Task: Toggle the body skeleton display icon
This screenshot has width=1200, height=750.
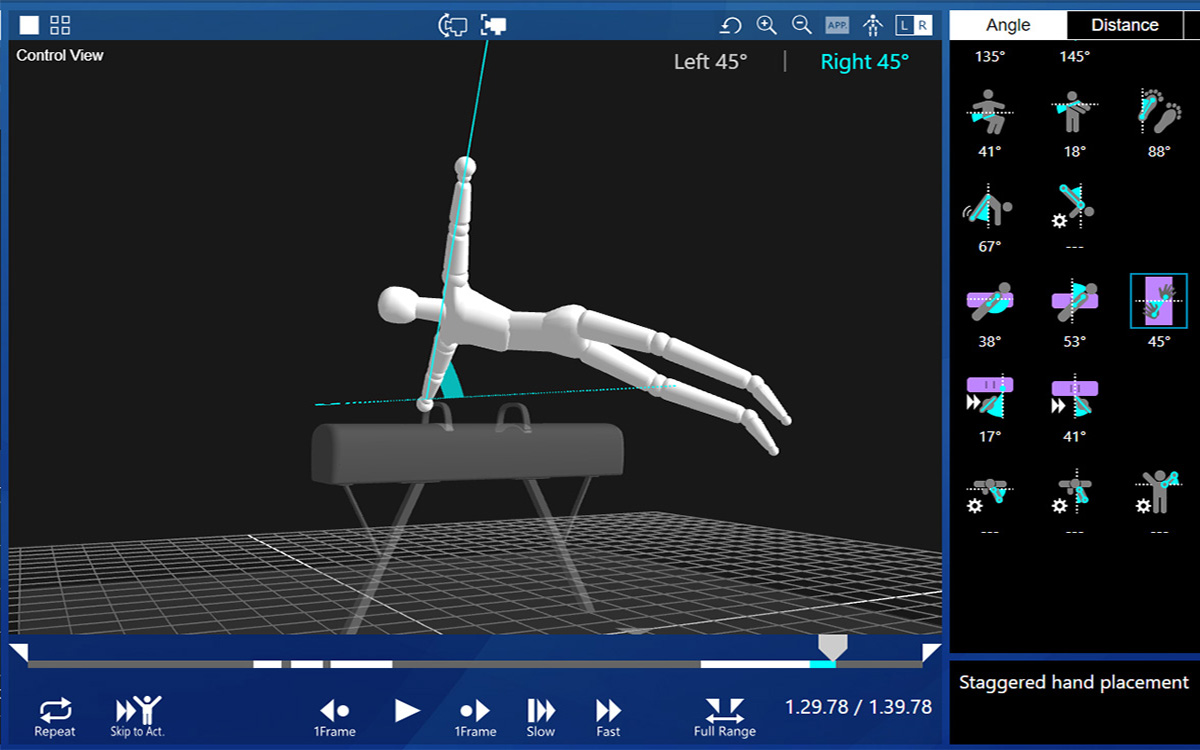Action: tap(873, 25)
